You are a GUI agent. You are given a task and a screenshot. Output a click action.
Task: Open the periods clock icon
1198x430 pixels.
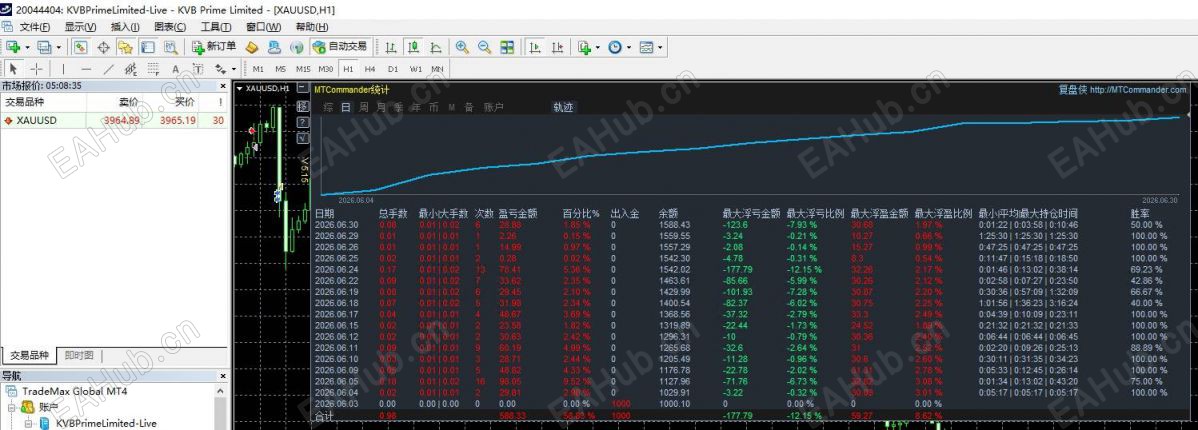pyautogui.click(x=615, y=47)
